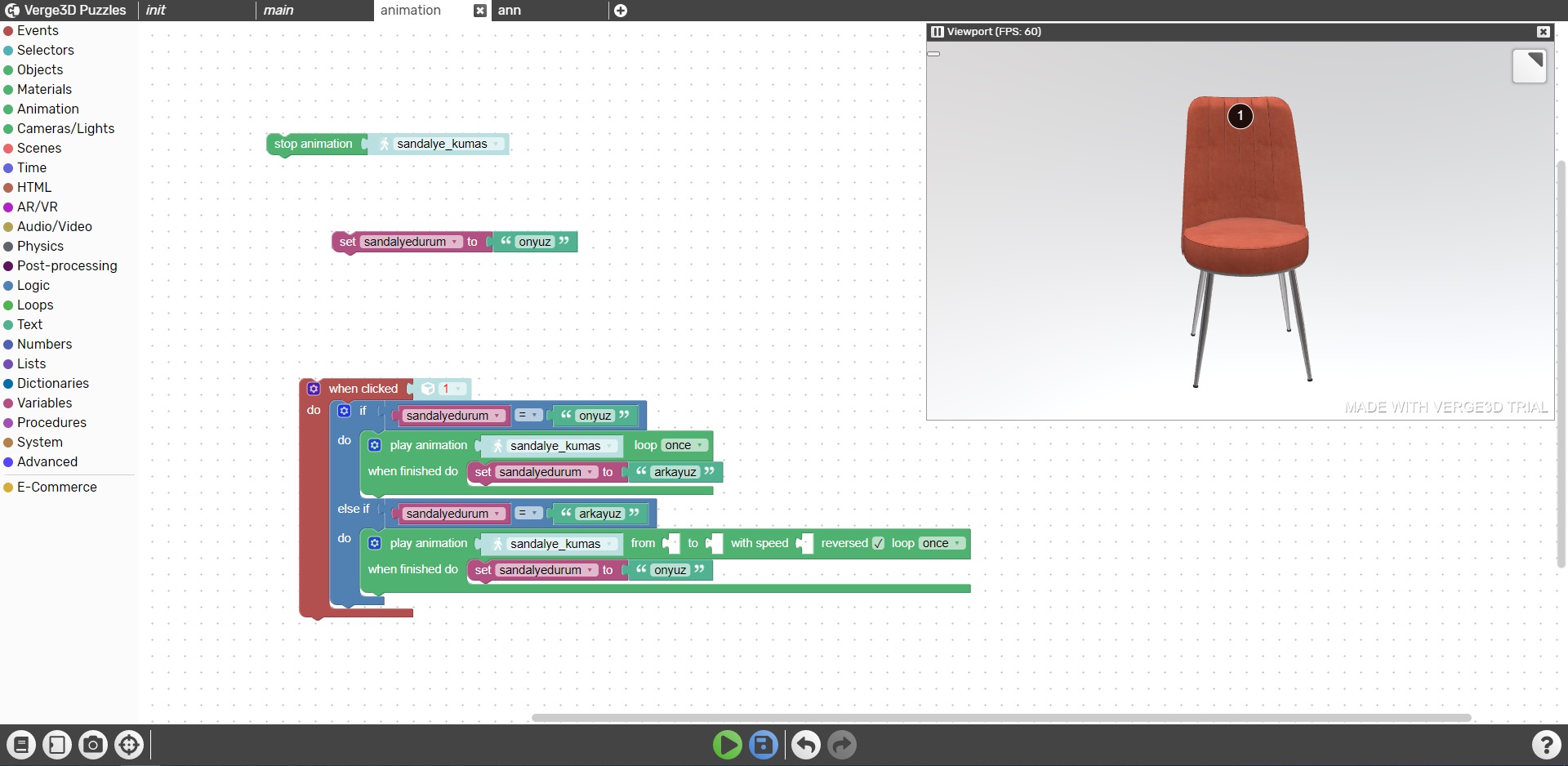The width and height of the screenshot is (1568, 766).
Task: Open the Events category
Action: coord(38,30)
